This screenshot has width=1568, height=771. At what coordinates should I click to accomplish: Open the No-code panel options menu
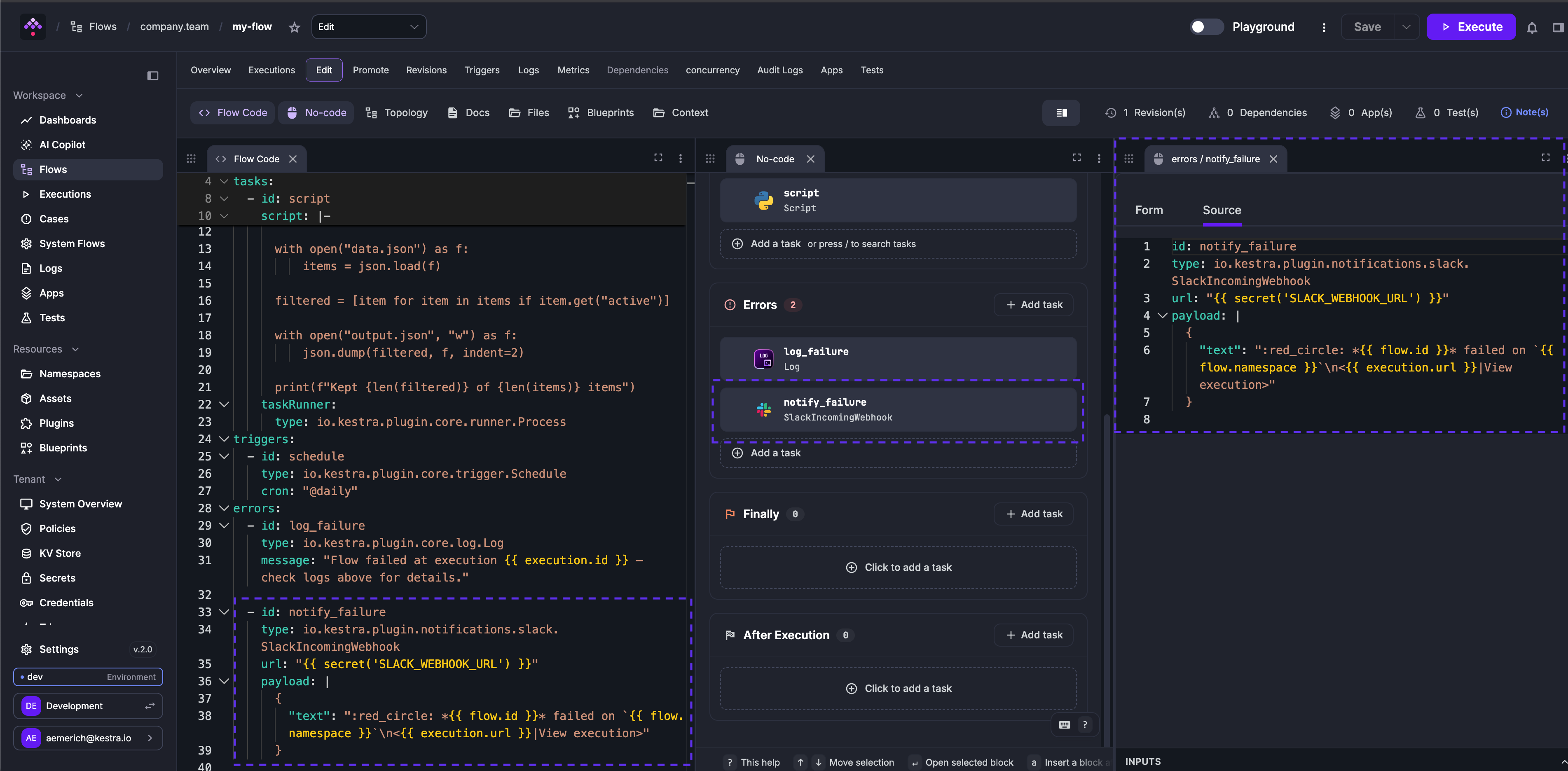[1099, 159]
